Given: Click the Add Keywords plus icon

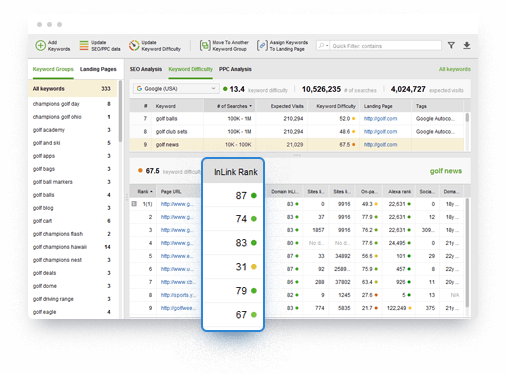Looking at the screenshot, I should click(40, 45).
